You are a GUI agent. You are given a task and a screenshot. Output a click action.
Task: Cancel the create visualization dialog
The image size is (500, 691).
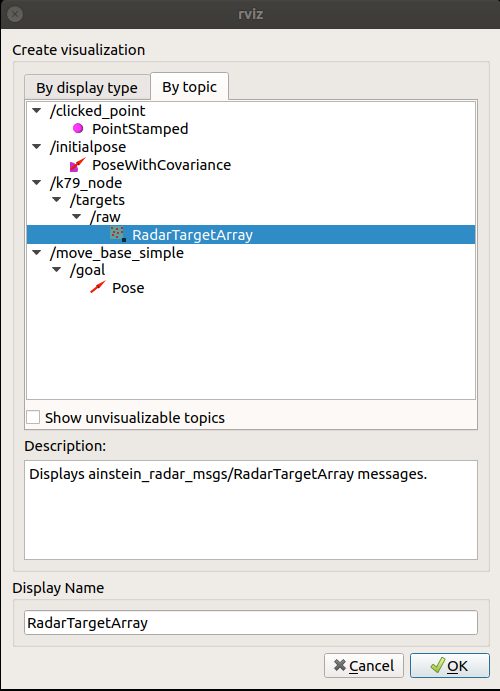[x=364, y=665]
